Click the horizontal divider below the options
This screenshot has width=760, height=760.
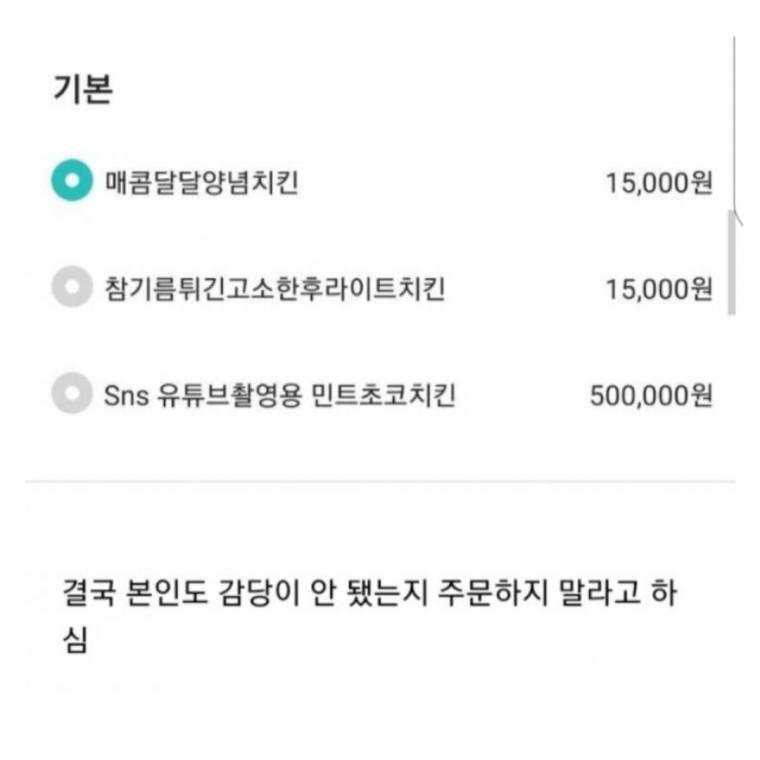pos(380,481)
